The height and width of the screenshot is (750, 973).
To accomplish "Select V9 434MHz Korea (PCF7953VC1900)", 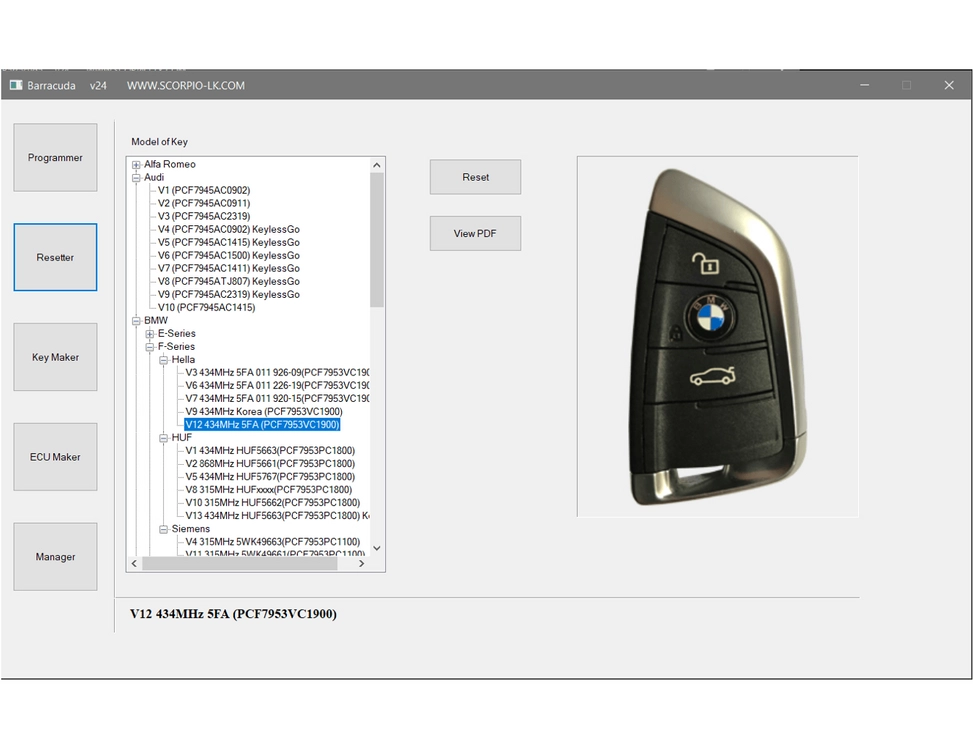I will click(264, 411).
